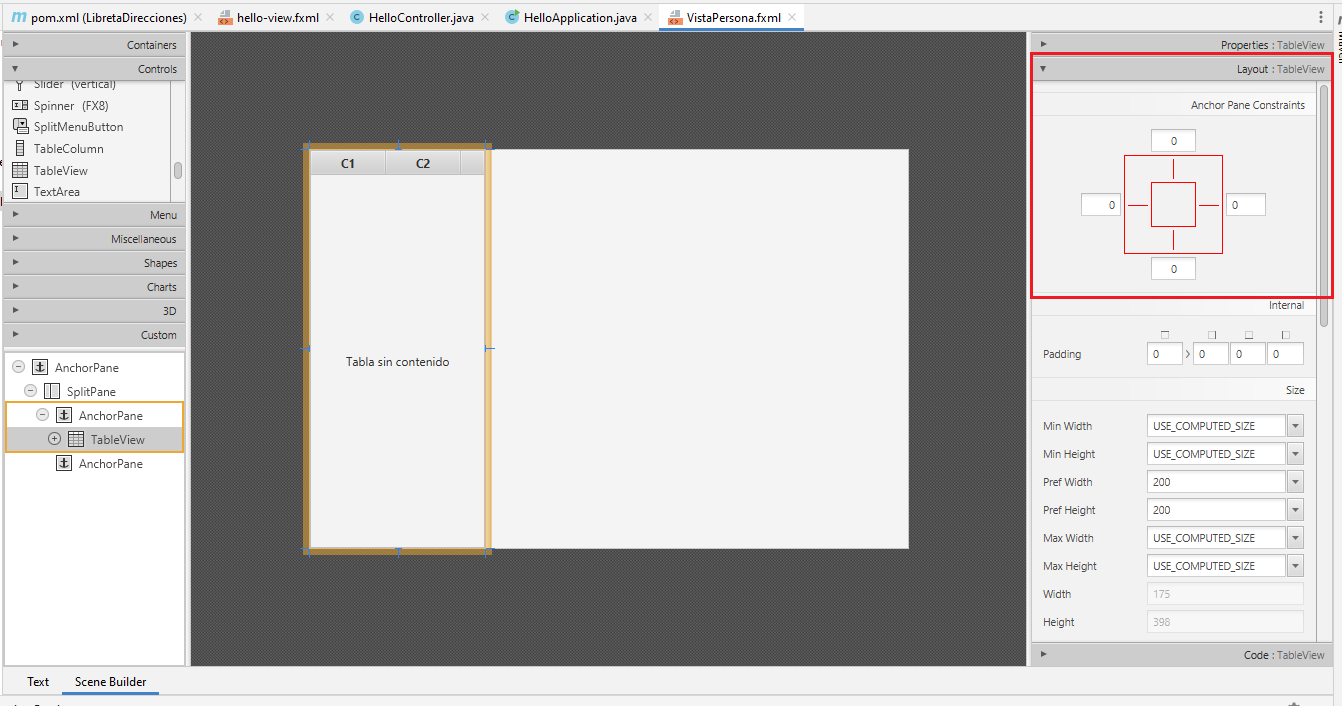This screenshot has width=1342, height=706.
Task: Click the top anchor constraint field
Action: tap(1173, 141)
